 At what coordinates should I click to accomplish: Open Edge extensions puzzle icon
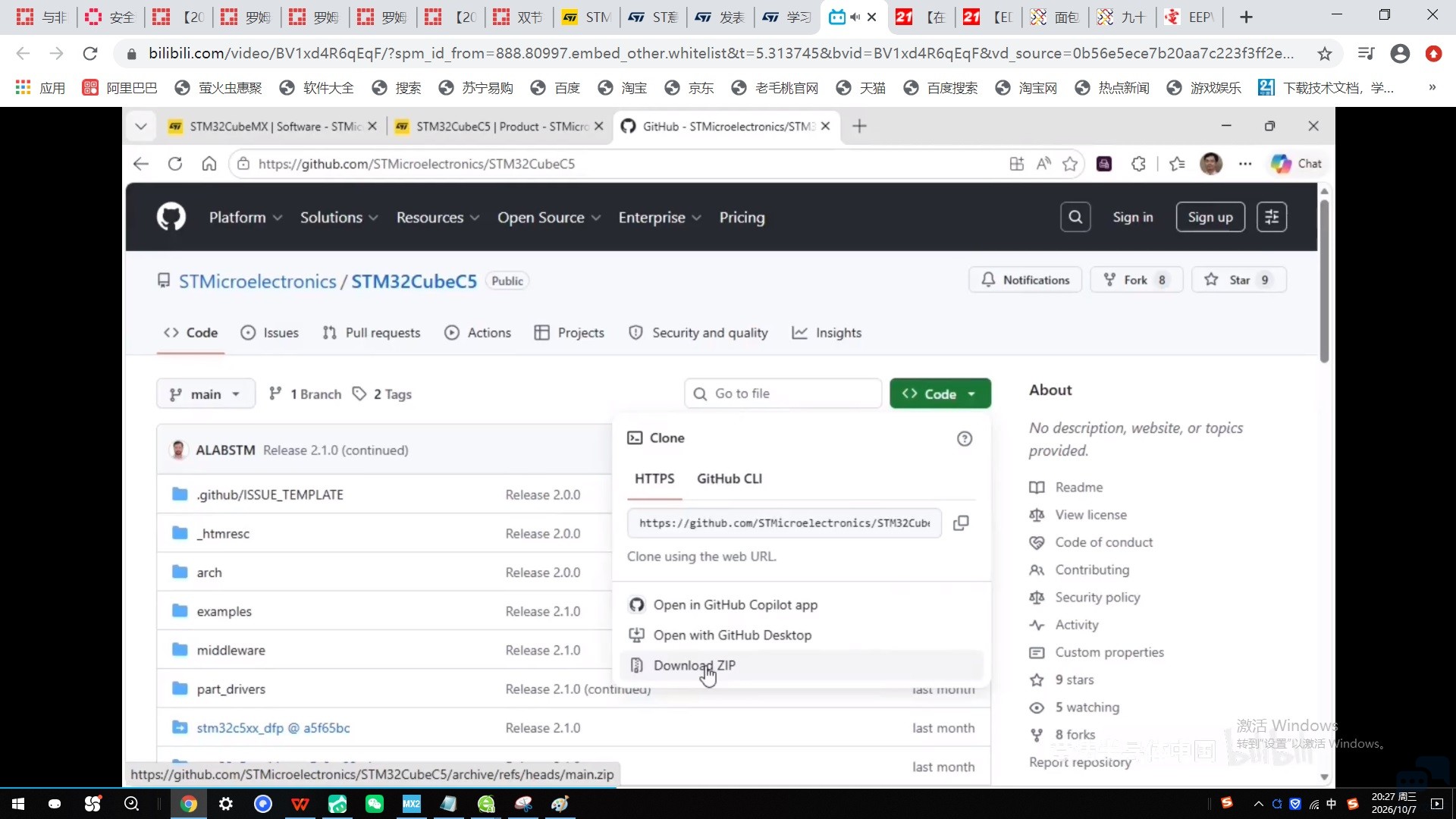click(1138, 164)
